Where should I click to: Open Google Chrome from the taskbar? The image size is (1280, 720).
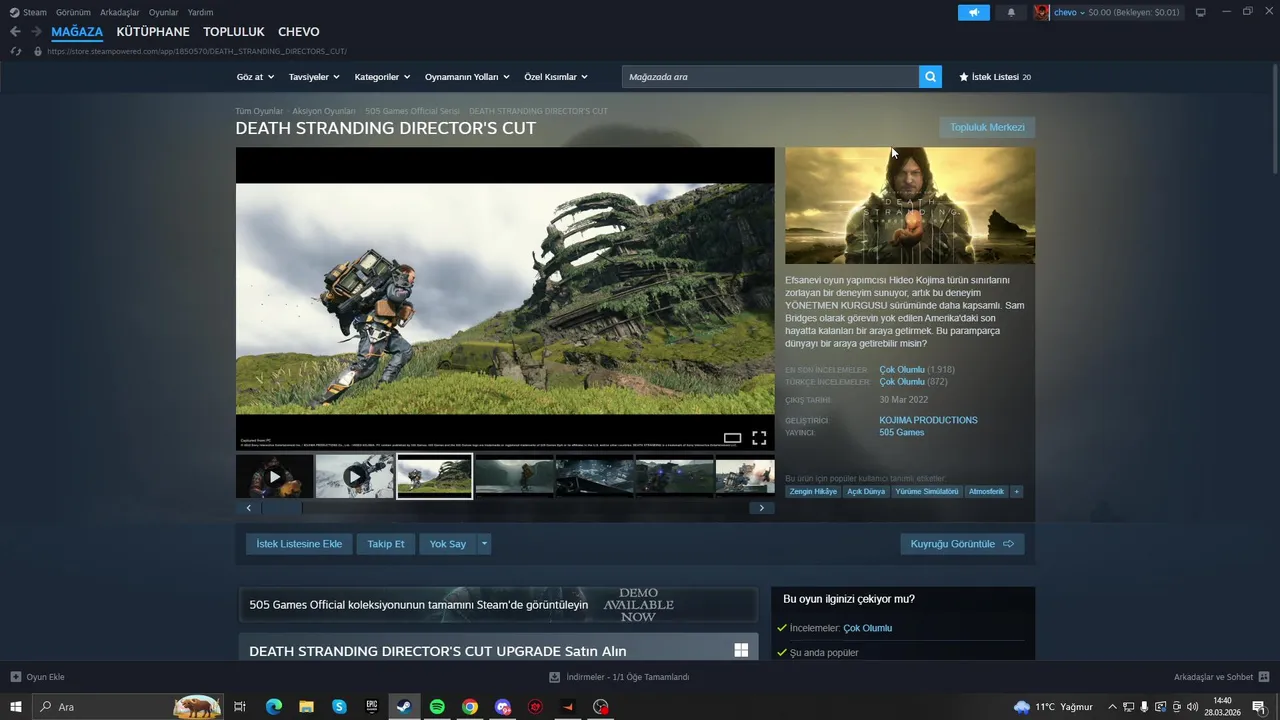470,707
